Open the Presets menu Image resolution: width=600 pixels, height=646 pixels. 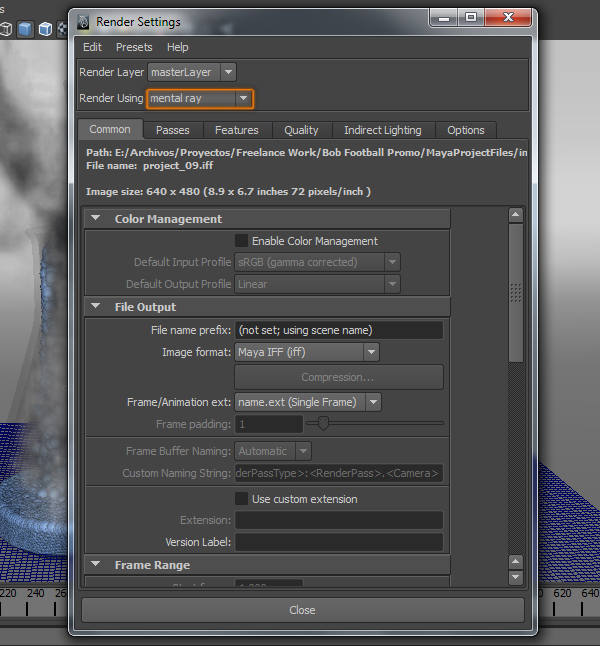pyautogui.click(x=134, y=47)
